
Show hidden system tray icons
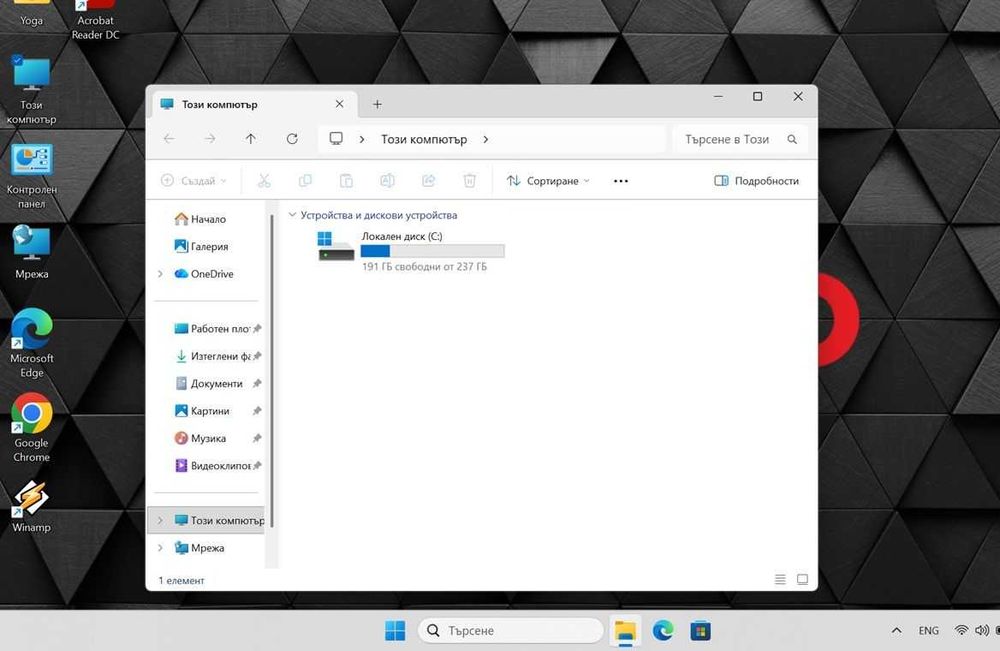(896, 631)
